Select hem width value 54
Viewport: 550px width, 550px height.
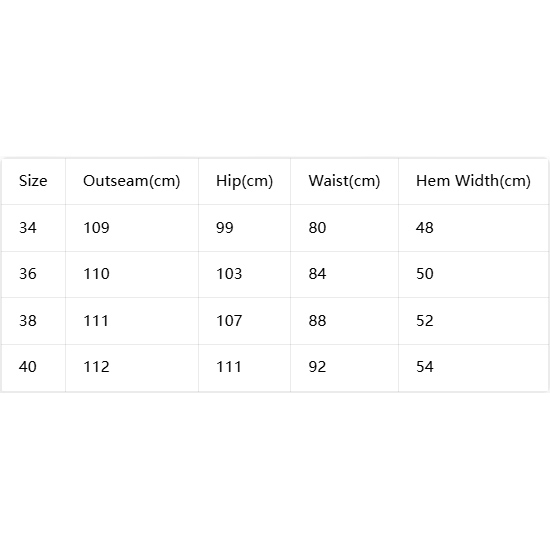click(425, 367)
